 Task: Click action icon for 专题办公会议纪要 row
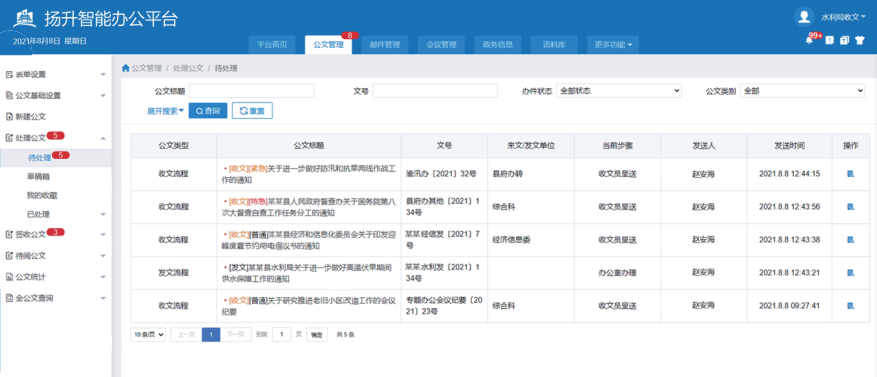click(x=851, y=306)
